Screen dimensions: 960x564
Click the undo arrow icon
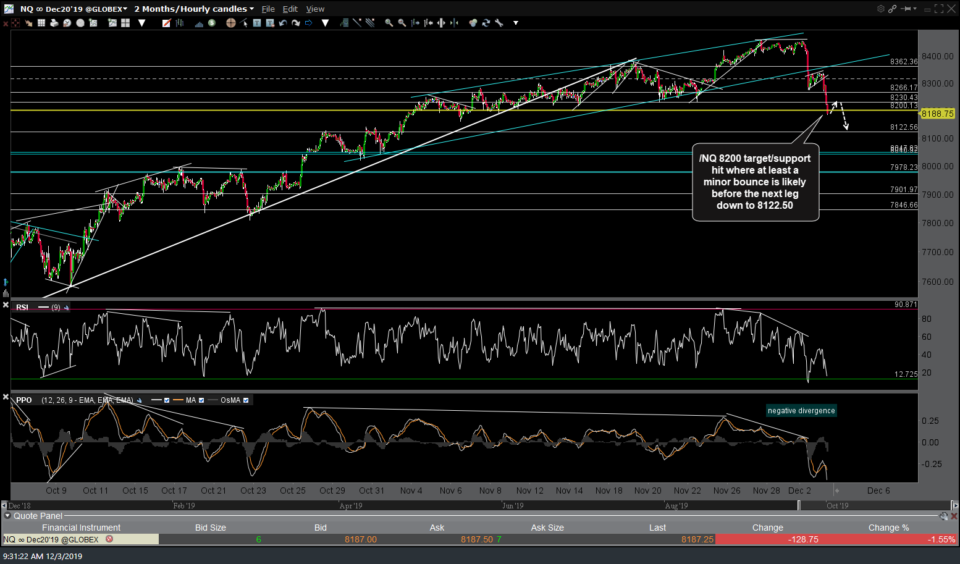[283, 23]
